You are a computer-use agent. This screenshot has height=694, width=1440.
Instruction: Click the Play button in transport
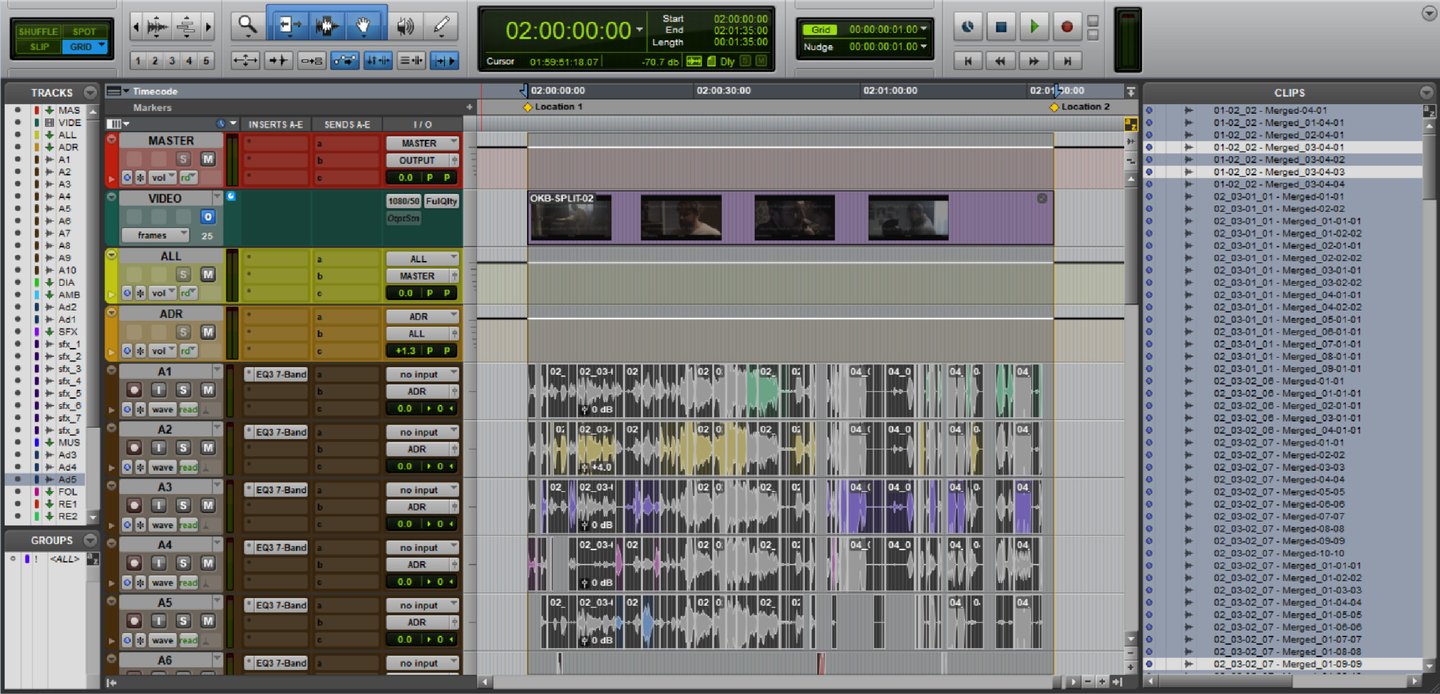point(1034,27)
